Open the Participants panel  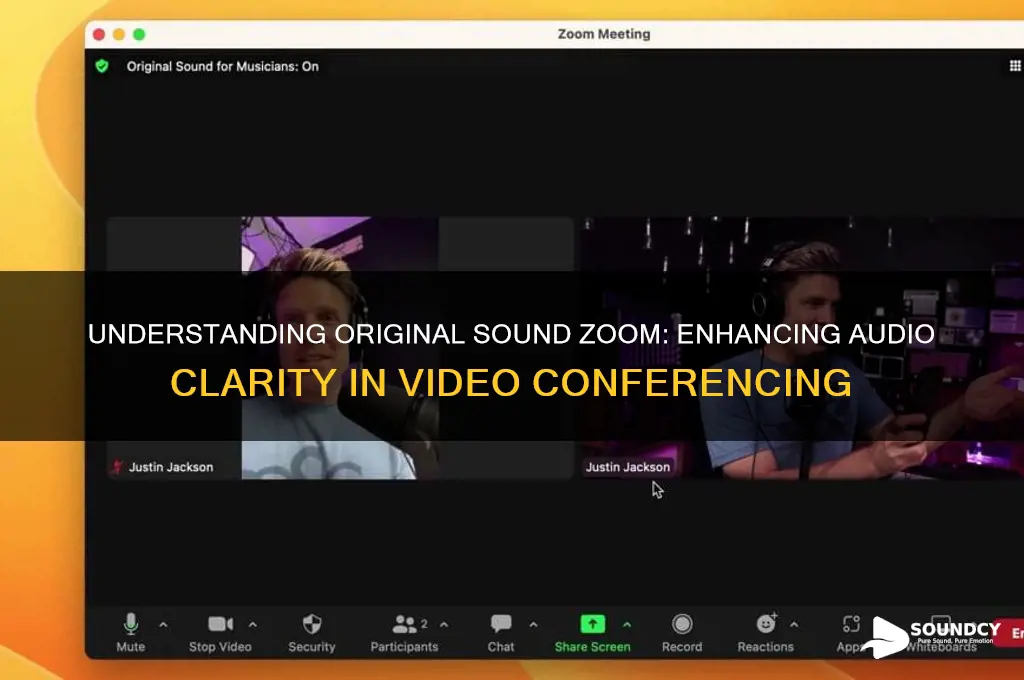(404, 632)
